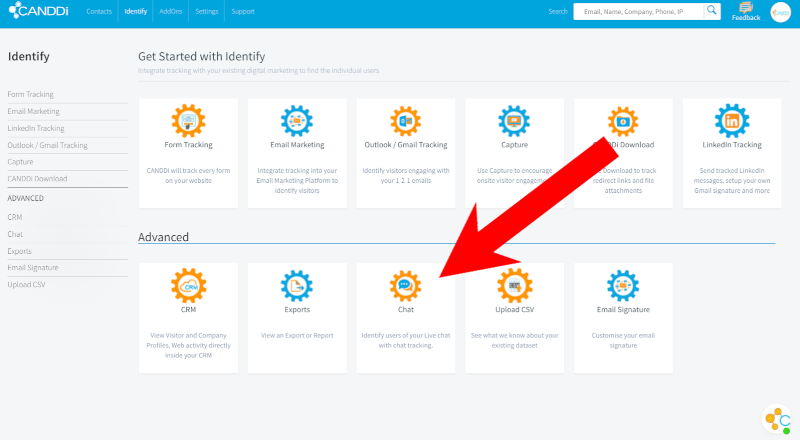
Task: Open the Form Tracking gear icon
Action: tap(188, 121)
